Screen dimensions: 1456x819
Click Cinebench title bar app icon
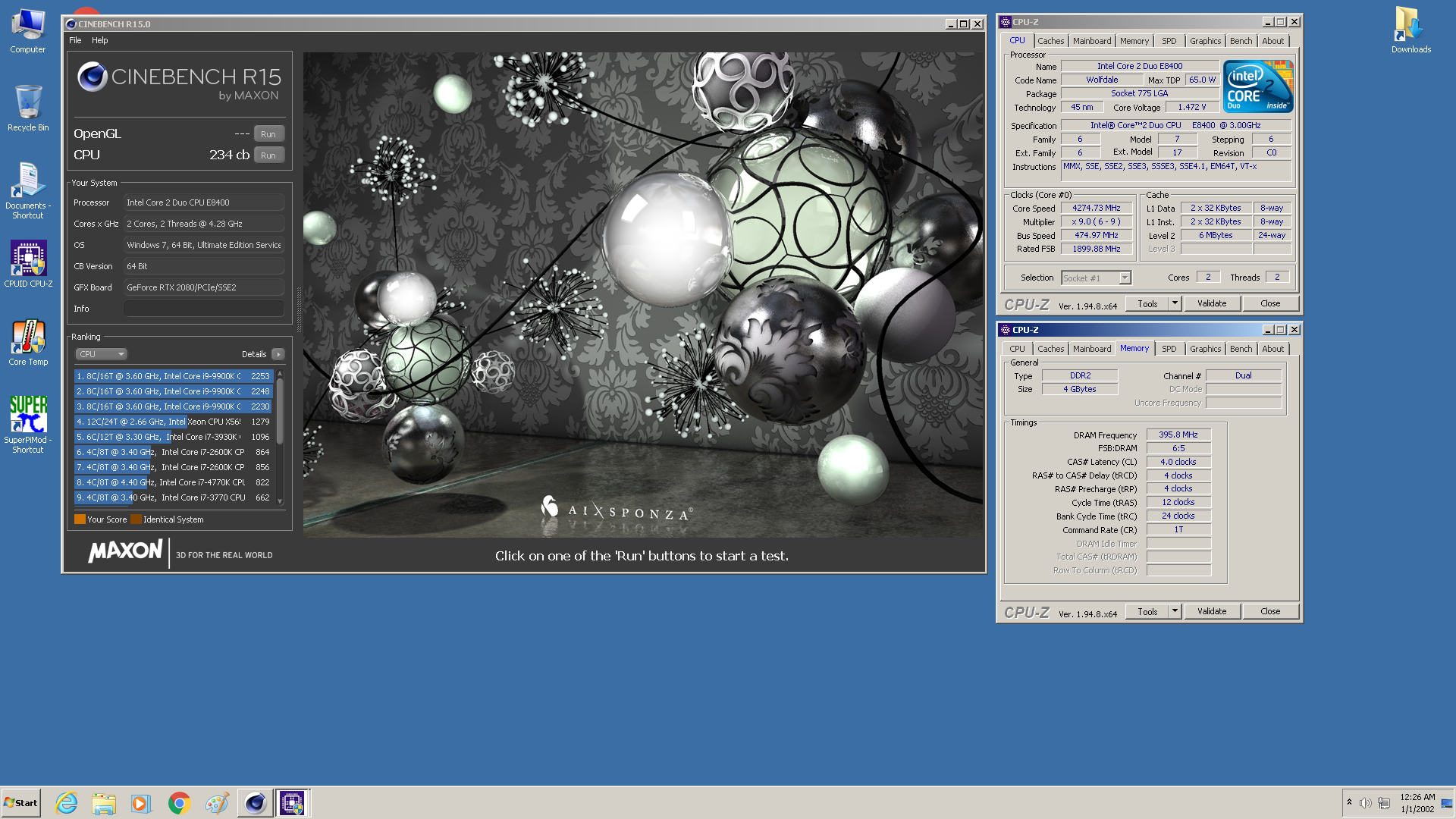[71, 24]
